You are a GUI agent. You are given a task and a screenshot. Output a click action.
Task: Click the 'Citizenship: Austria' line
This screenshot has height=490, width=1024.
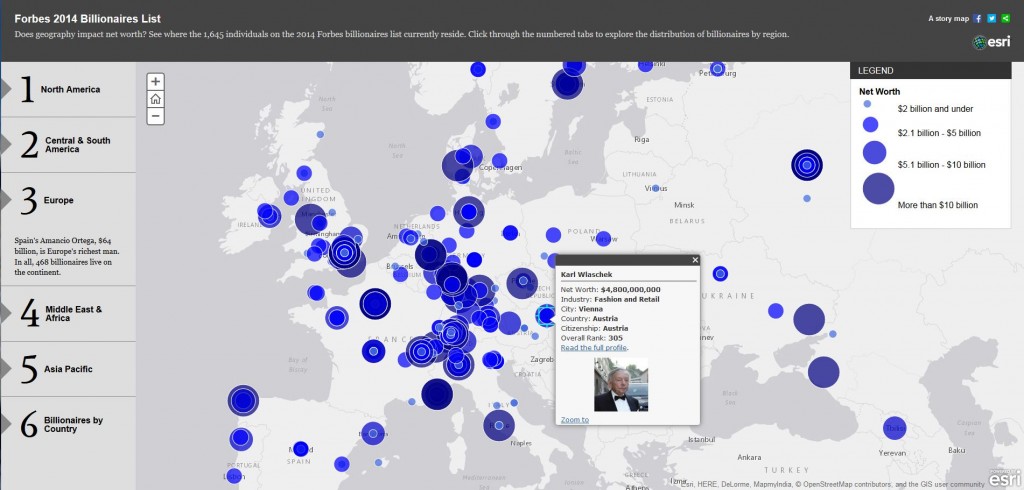(x=594, y=329)
